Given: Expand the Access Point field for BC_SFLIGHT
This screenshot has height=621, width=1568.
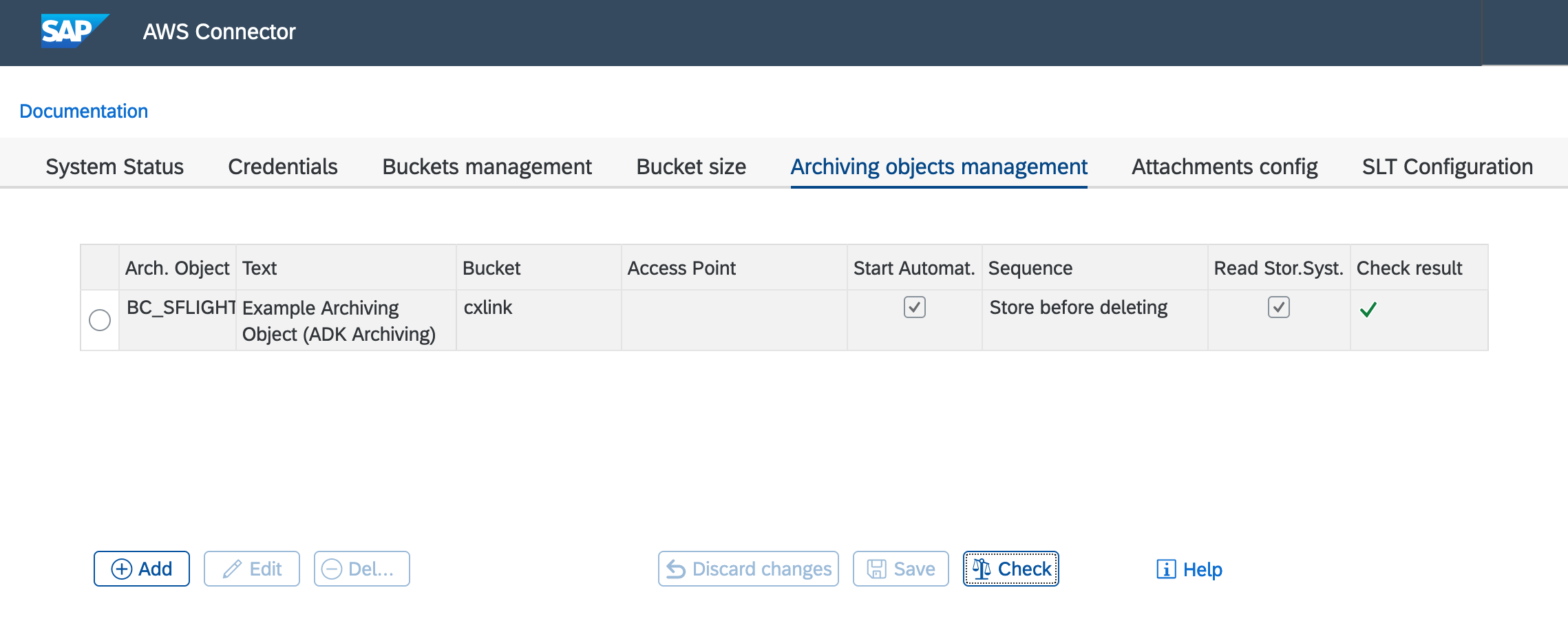Looking at the screenshot, I should pos(733,319).
